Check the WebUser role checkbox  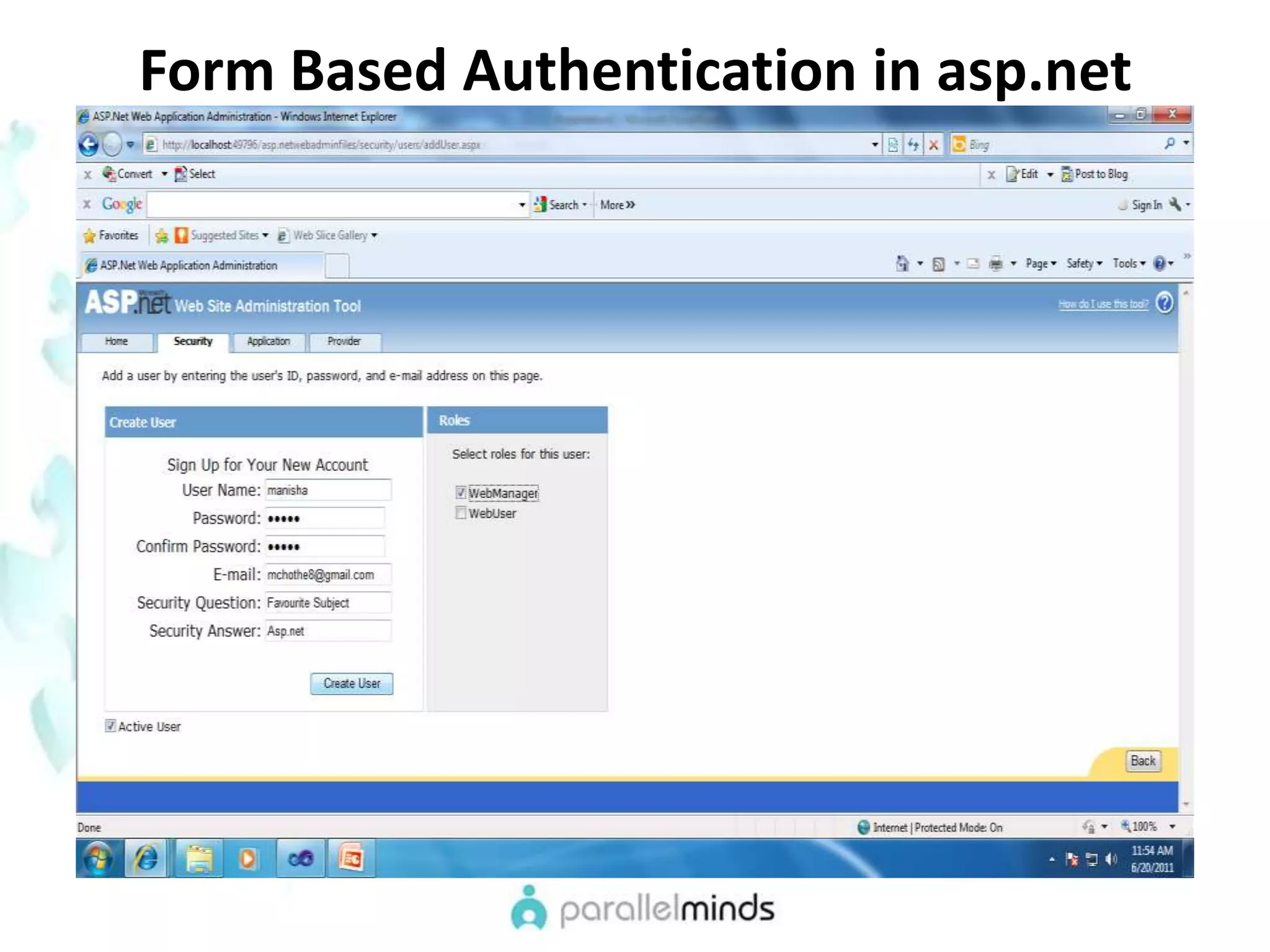tap(461, 513)
